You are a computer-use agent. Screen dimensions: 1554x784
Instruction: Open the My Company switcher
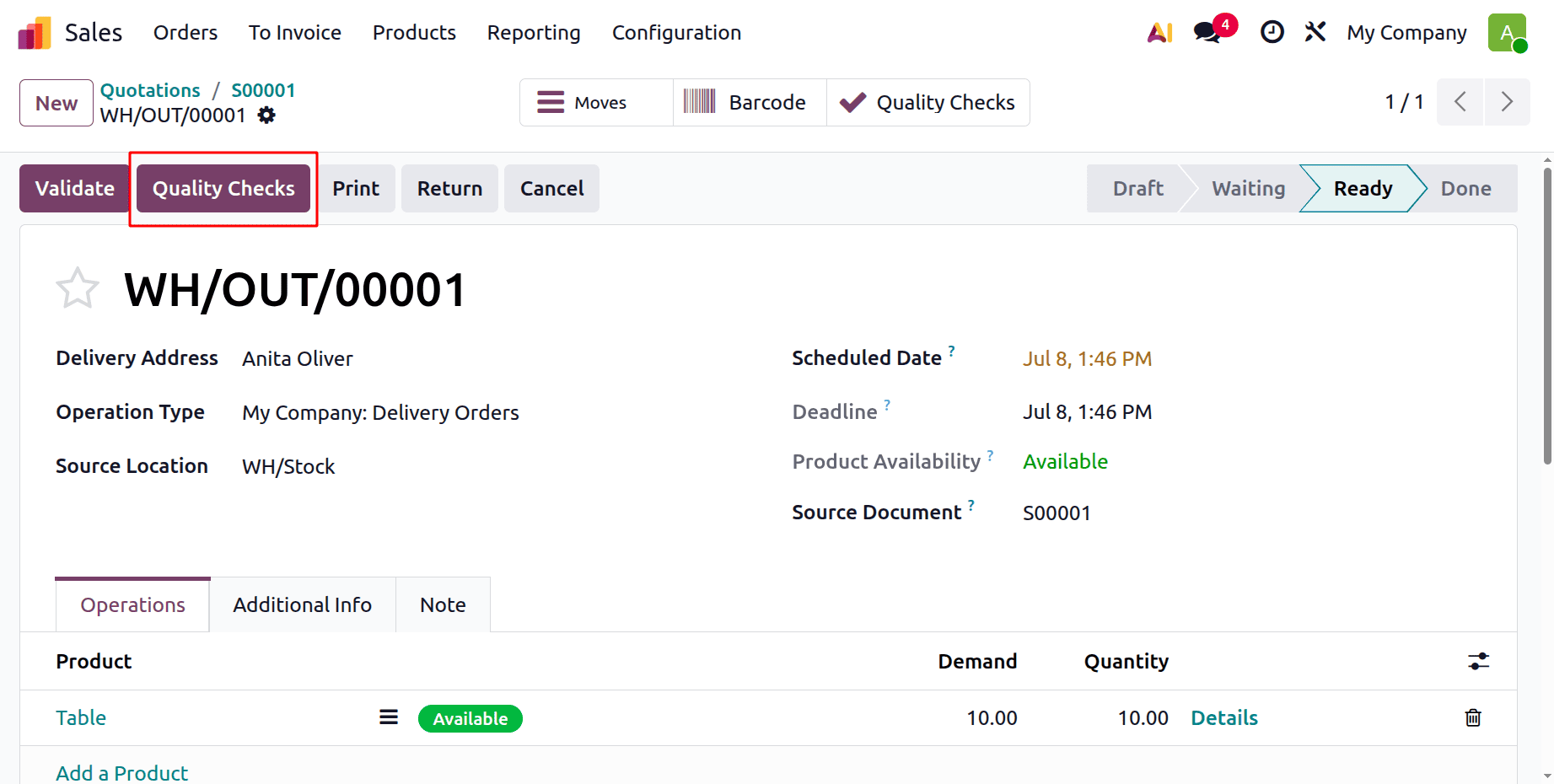[x=1406, y=33]
